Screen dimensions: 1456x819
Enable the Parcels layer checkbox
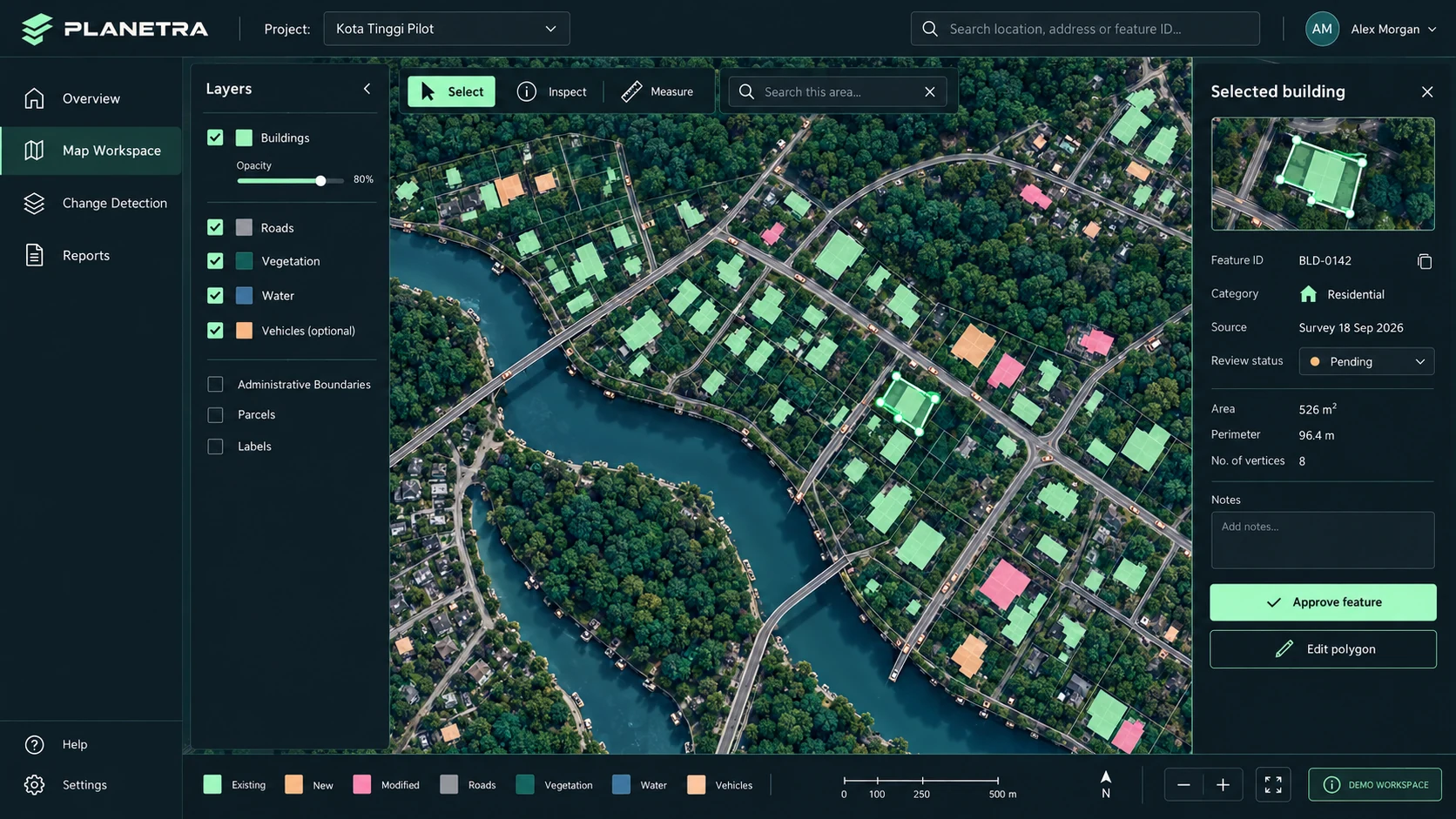(215, 415)
